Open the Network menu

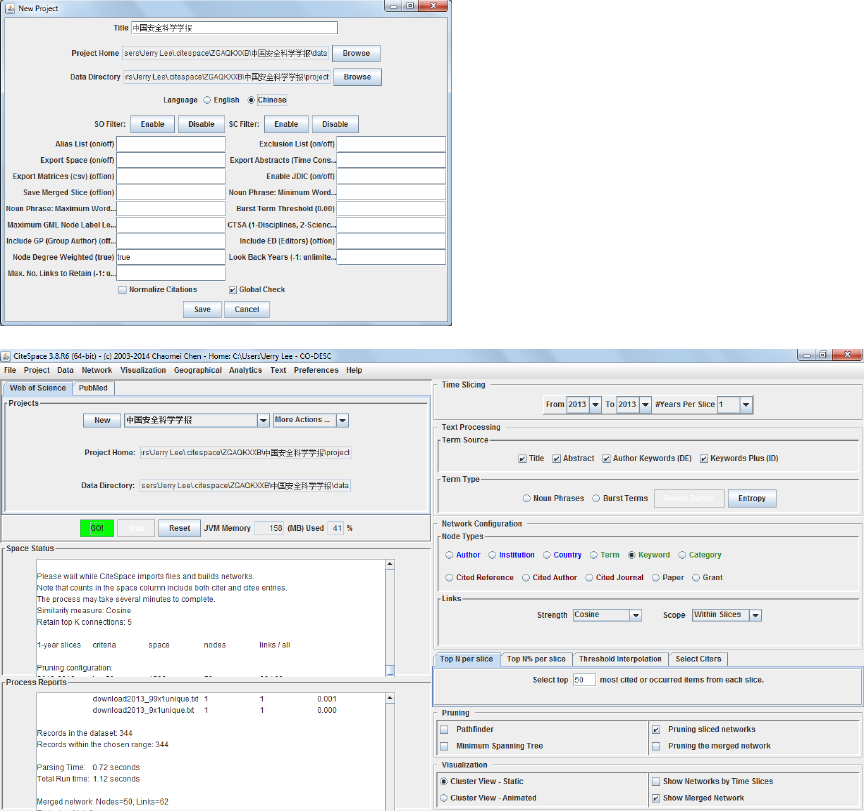[97, 370]
